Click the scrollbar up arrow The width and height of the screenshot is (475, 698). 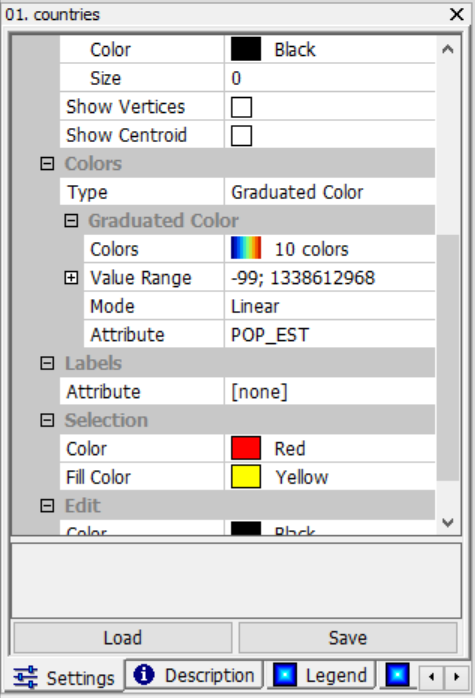pos(448,49)
